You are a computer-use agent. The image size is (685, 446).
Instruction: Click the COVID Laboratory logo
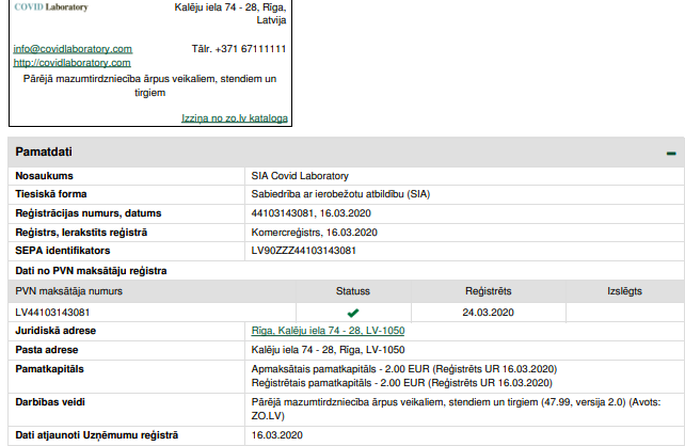pyautogui.click(x=51, y=7)
